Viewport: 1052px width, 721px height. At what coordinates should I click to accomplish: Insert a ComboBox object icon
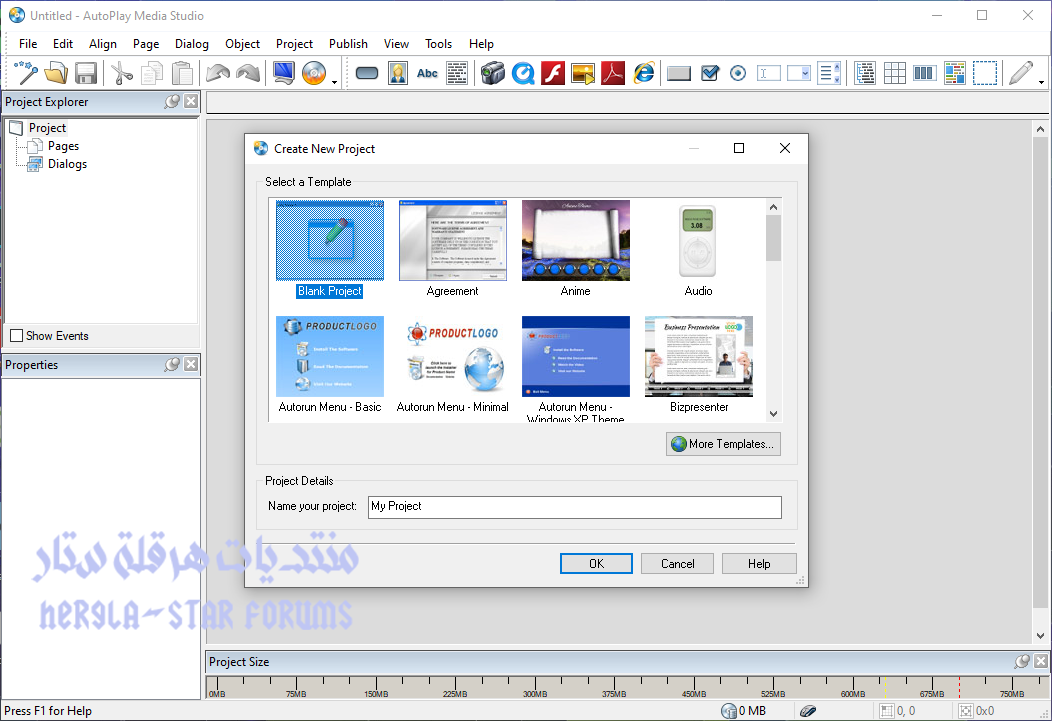click(x=798, y=72)
